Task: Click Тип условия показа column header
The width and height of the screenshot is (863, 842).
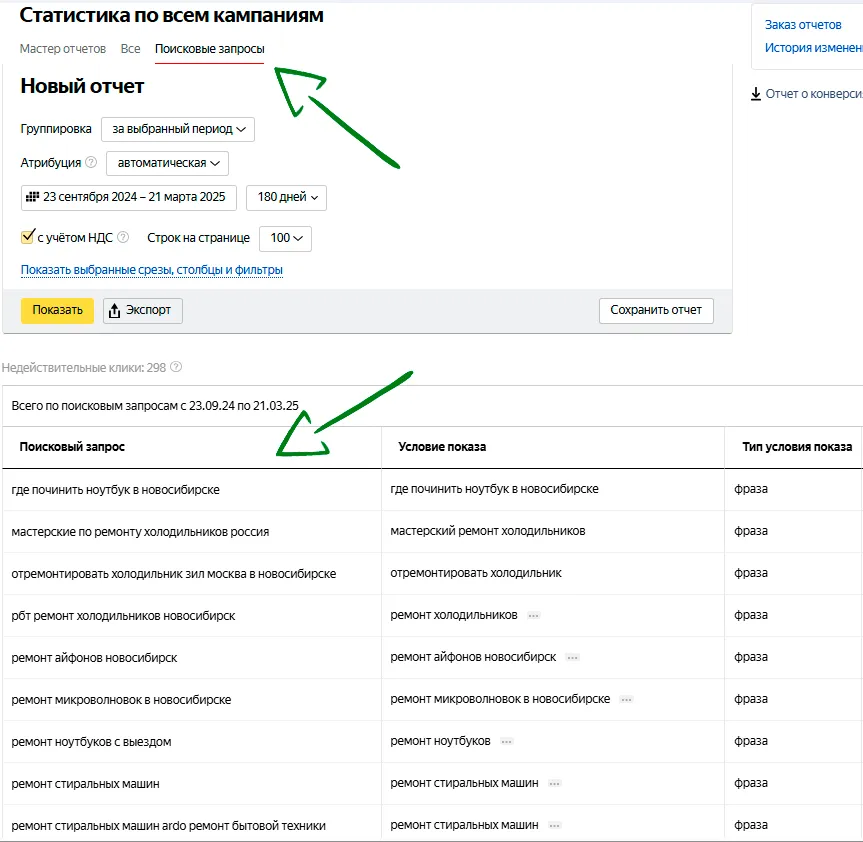Action: click(797, 447)
